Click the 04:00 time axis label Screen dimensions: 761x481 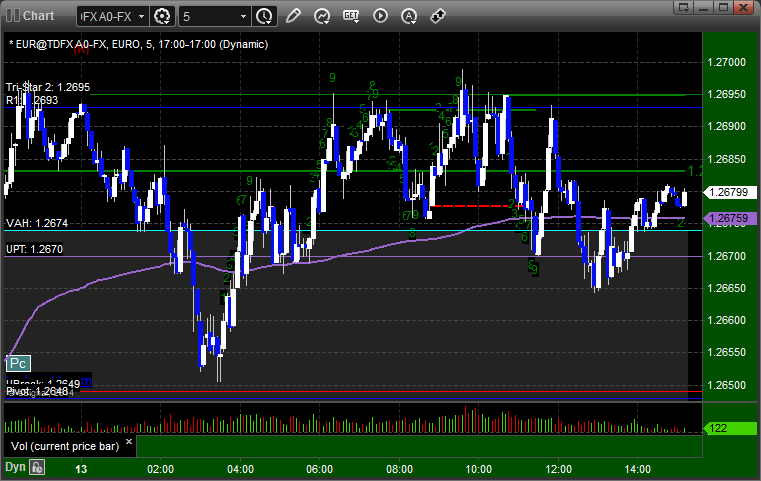[240, 469]
